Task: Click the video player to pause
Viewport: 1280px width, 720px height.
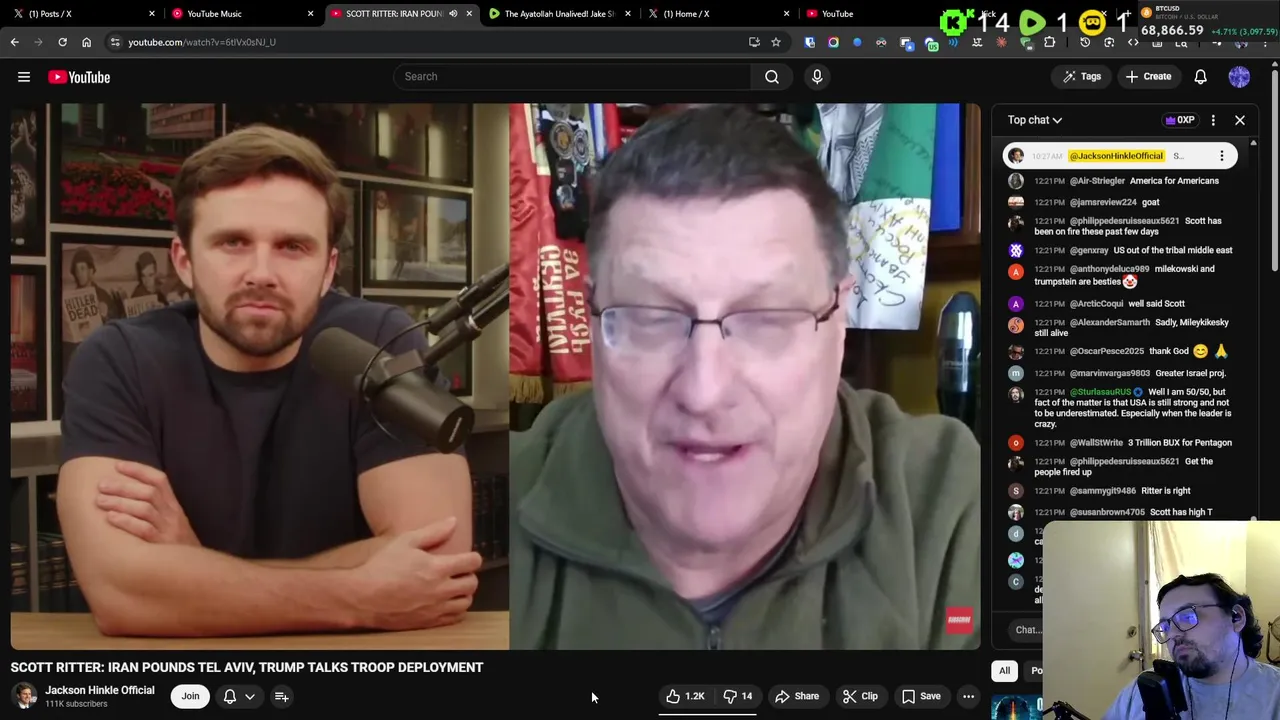Action: [x=495, y=376]
